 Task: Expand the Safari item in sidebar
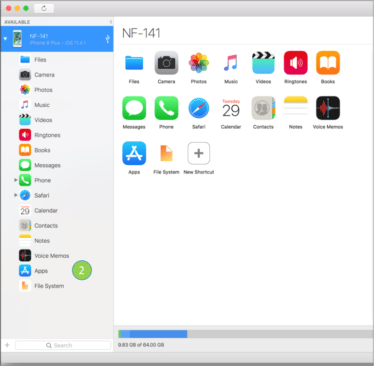[15, 195]
